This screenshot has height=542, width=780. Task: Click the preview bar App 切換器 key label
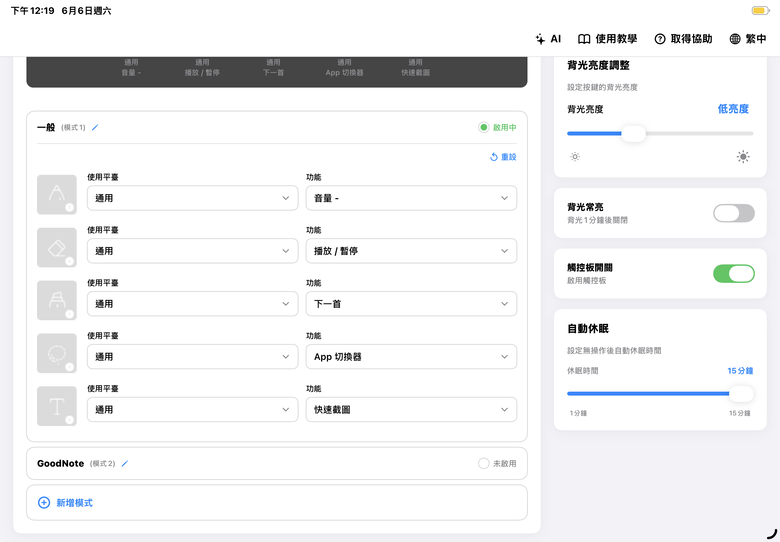click(x=344, y=73)
